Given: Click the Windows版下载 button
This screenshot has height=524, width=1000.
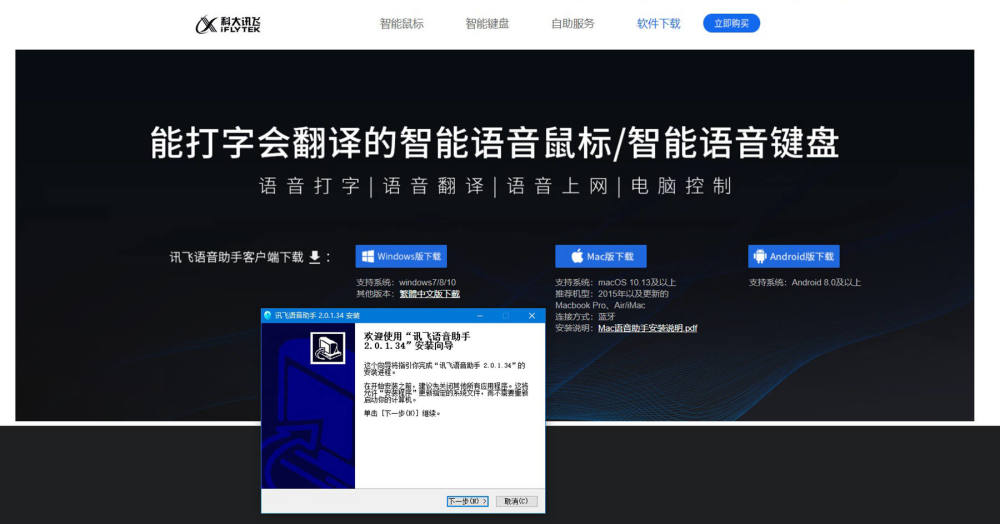Looking at the screenshot, I should tap(401, 256).
